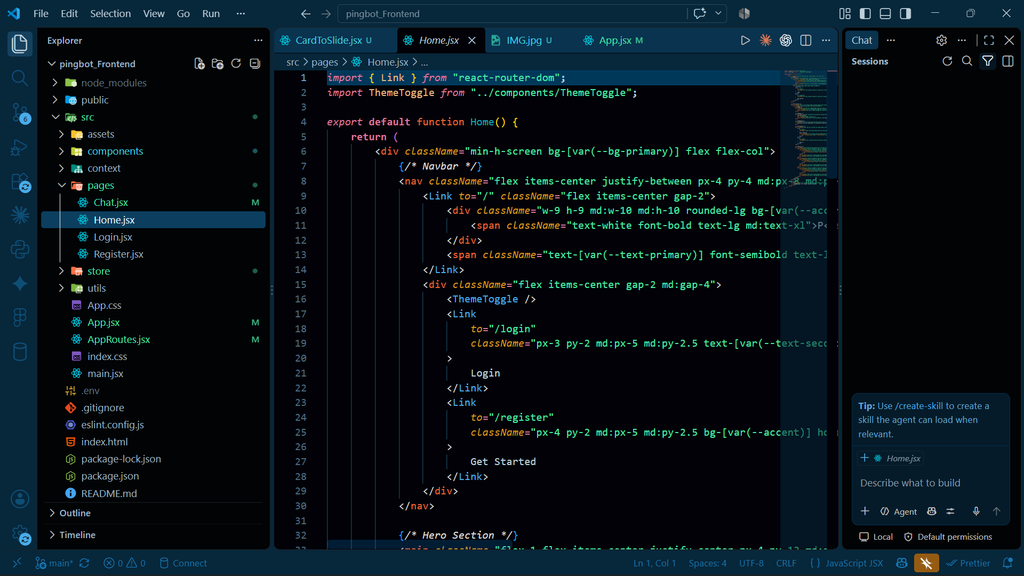
Task: Open the Extensions view in activity bar
Action: [x=20, y=182]
